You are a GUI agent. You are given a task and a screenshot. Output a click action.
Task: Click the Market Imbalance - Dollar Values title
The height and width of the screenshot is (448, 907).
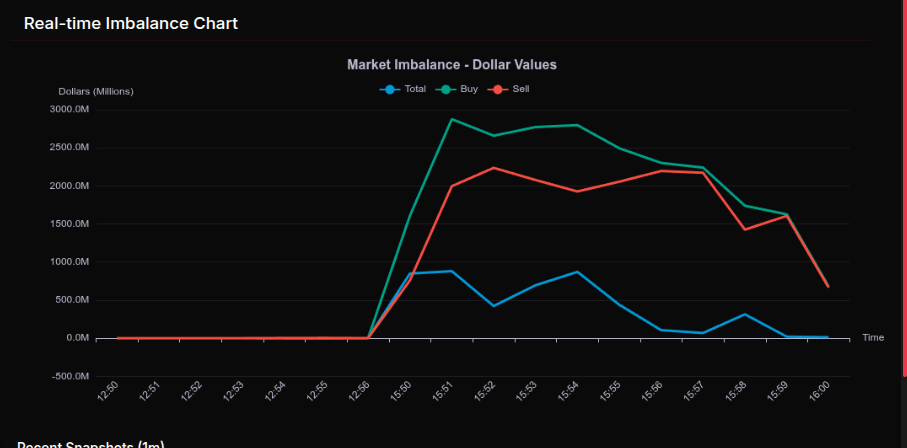tap(451, 64)
